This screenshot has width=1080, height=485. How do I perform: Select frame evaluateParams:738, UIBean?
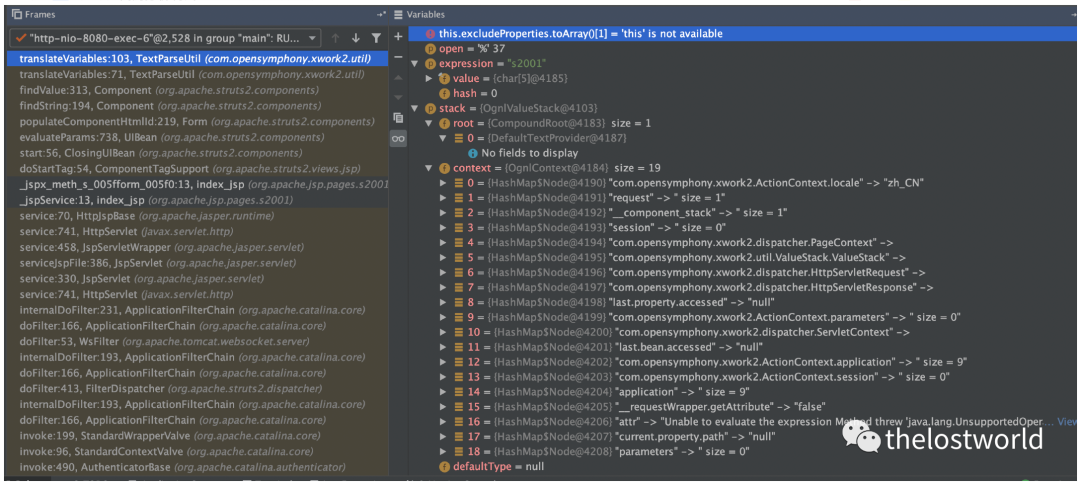click(198, 137)
